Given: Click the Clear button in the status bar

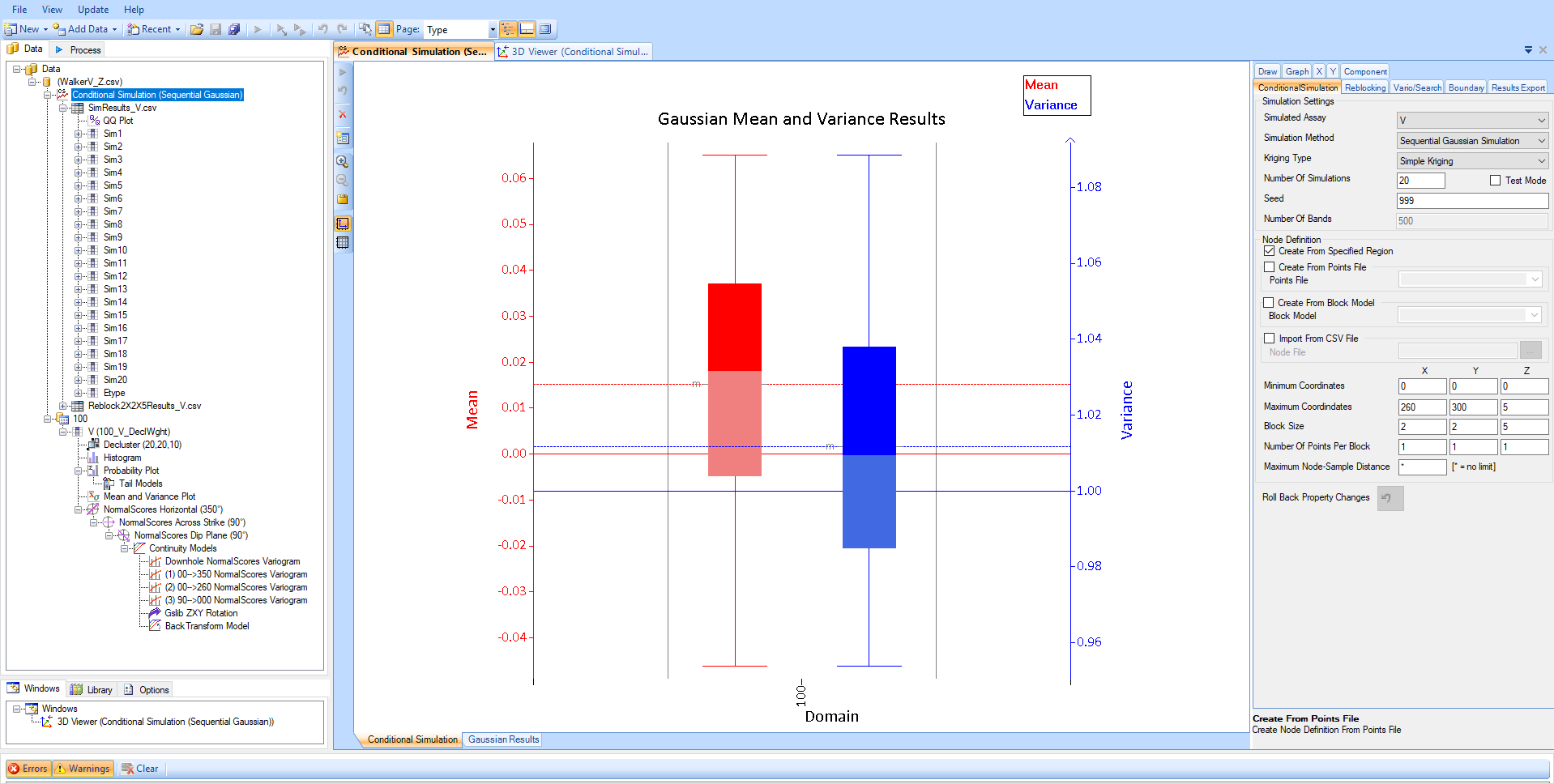Looking at the screenshot, I should coord(139,768).
